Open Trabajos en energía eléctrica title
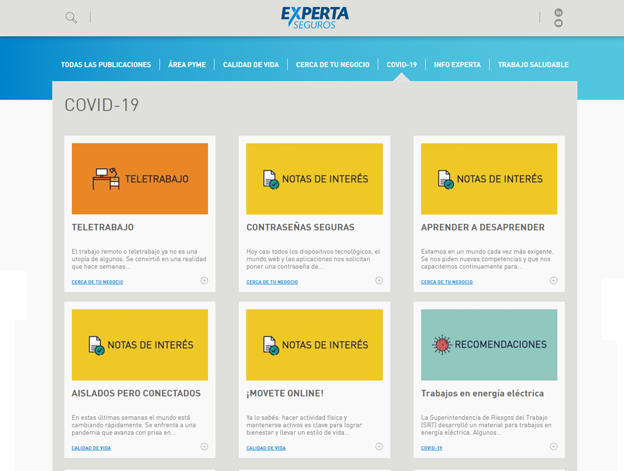The image size is (624, 471). click(482, 393)
